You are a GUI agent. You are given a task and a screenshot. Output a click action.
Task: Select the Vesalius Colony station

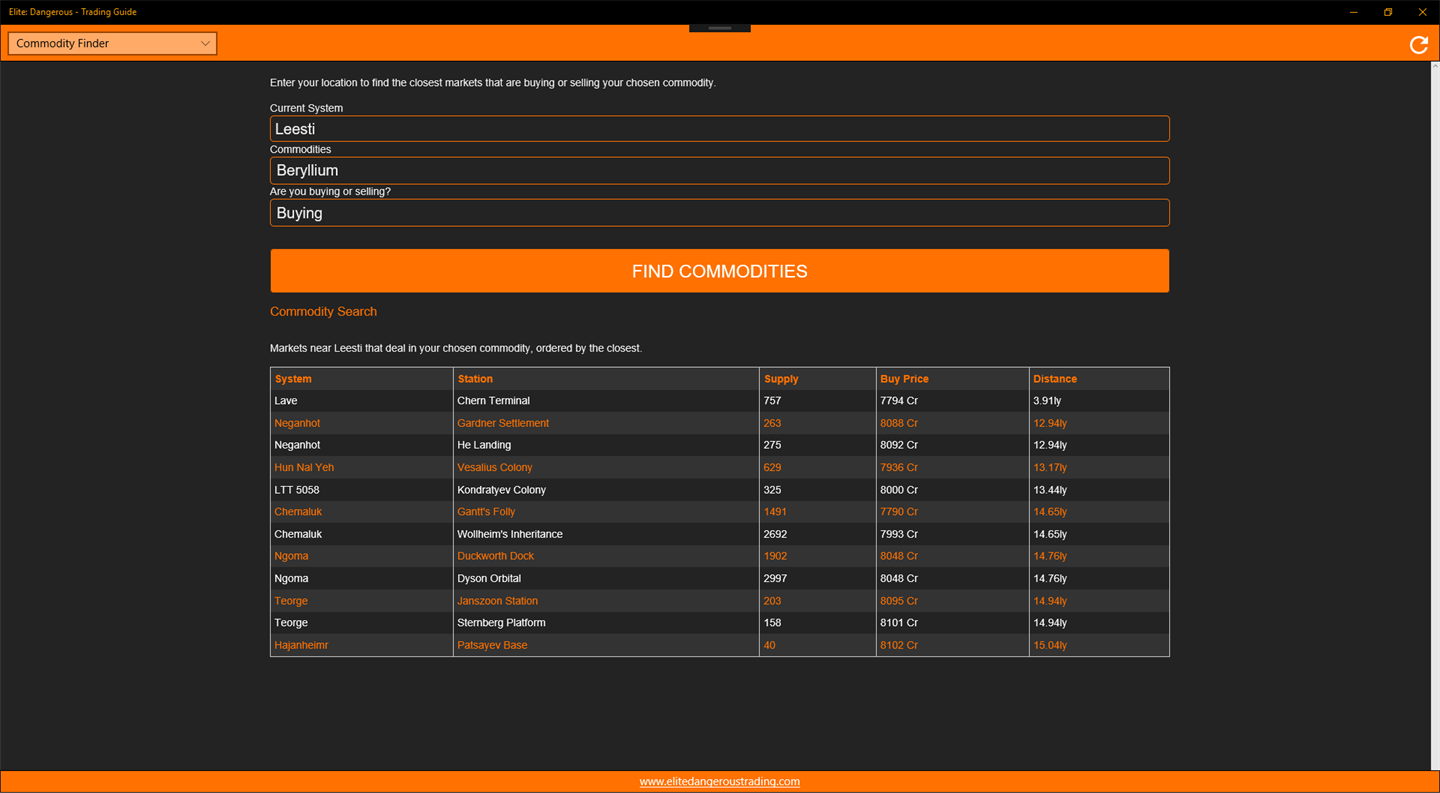(x=495, y=468)
